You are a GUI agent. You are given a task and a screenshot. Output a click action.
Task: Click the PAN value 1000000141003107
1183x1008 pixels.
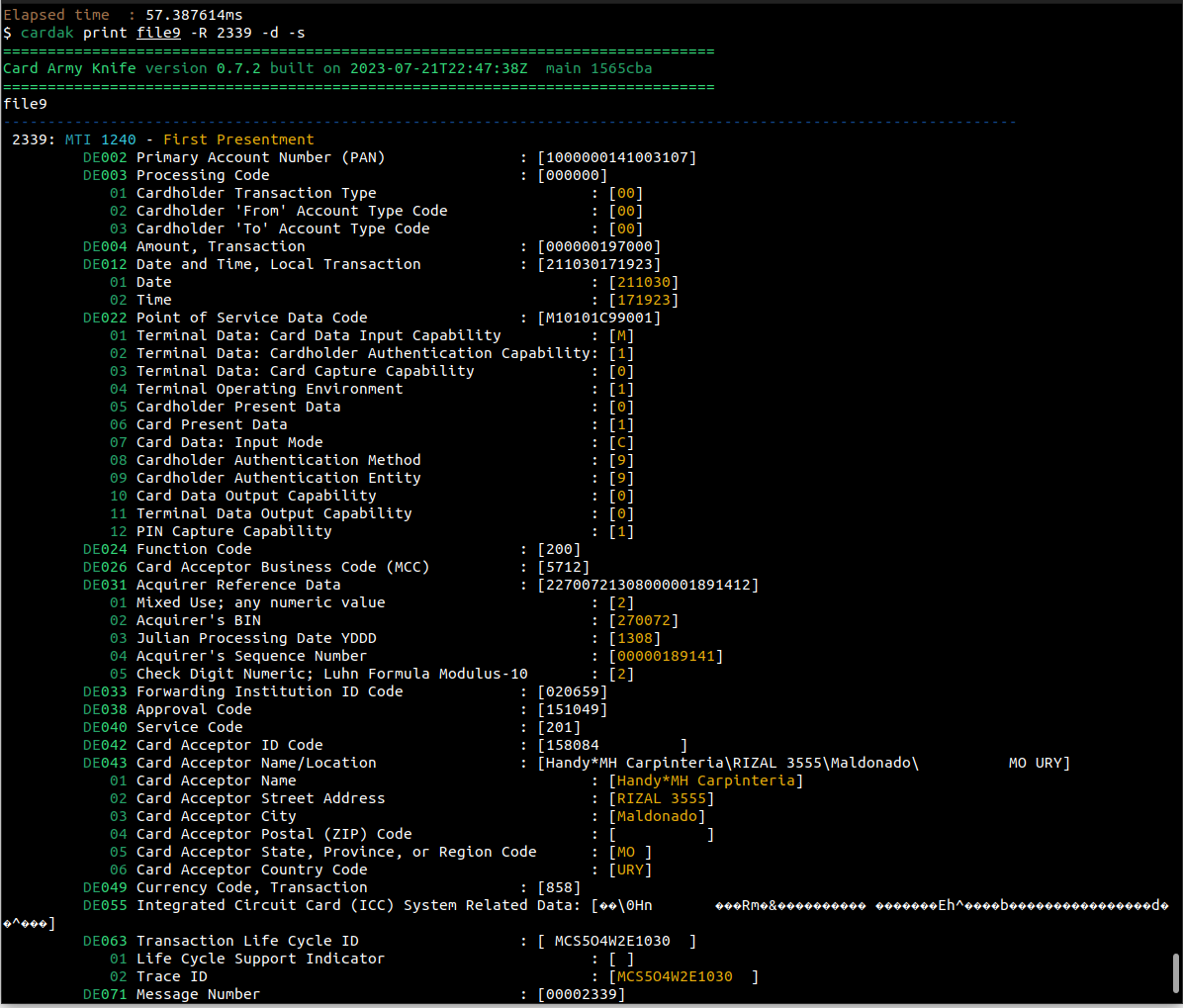617,157
